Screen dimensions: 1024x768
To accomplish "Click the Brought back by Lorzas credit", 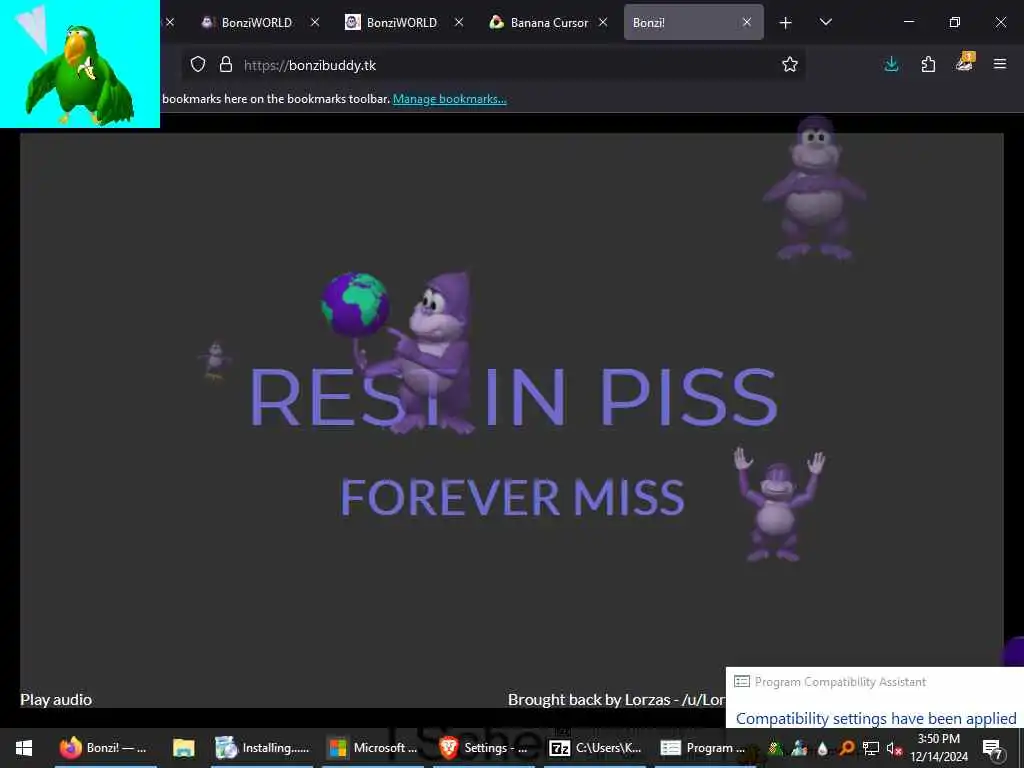I will coord(616,699).
